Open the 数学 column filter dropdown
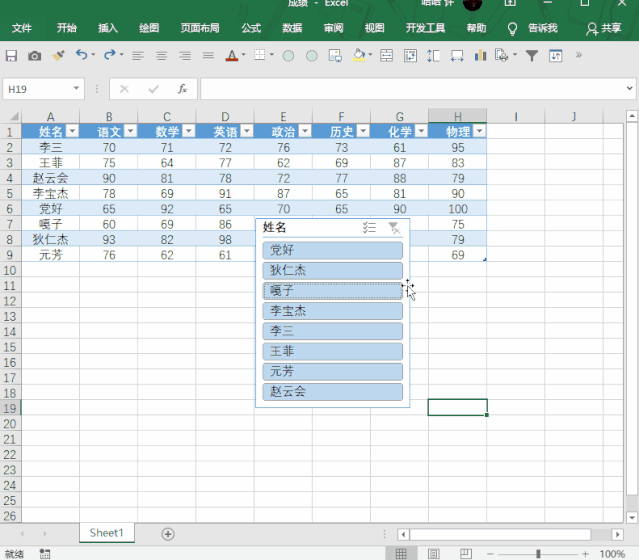 pos(188,131)
